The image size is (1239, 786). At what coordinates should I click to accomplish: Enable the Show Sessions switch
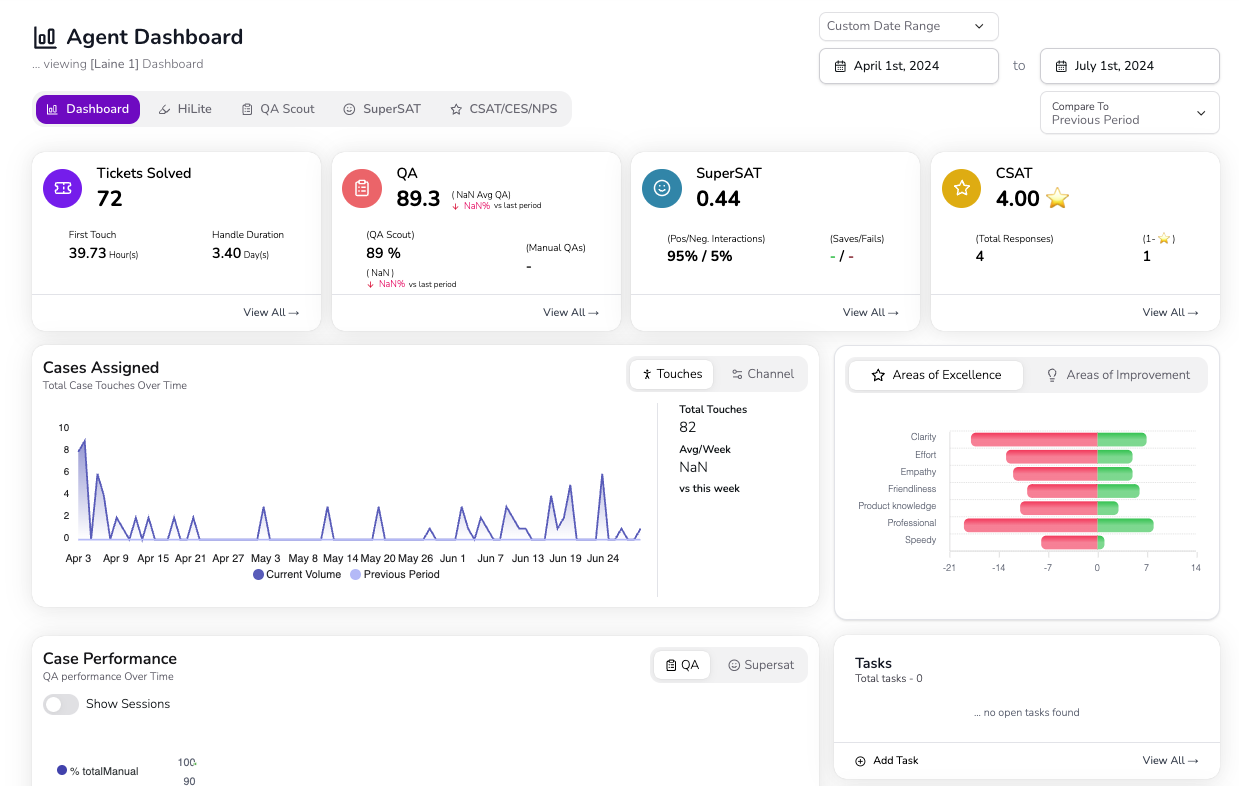coord(61,704)
